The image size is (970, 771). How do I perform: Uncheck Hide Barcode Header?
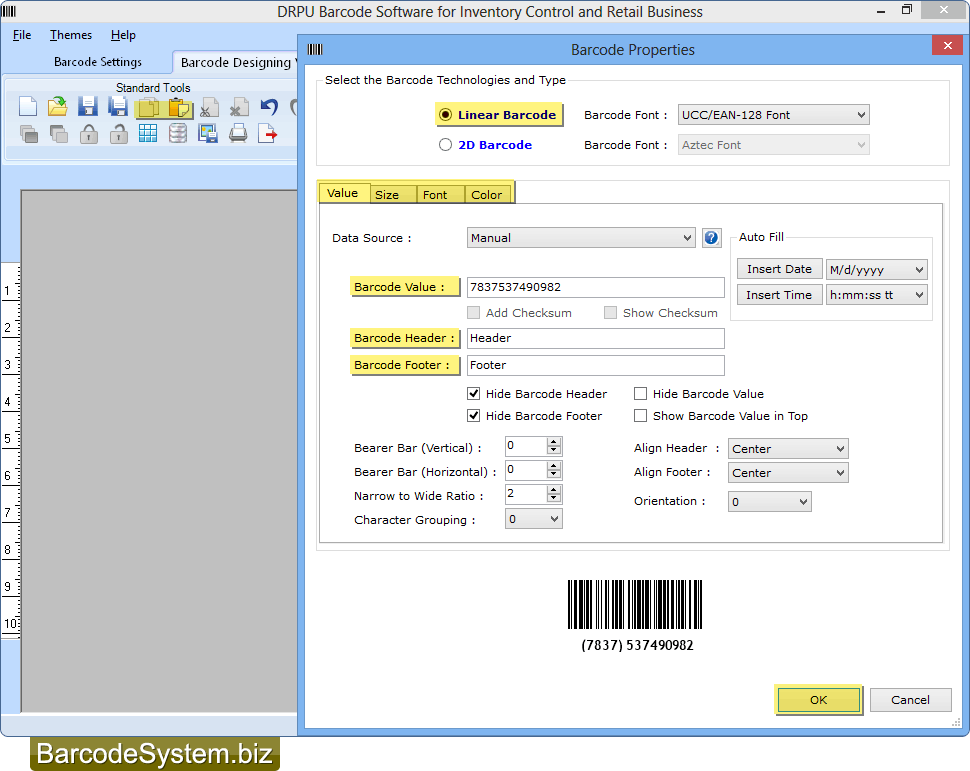tap(473, 394)
